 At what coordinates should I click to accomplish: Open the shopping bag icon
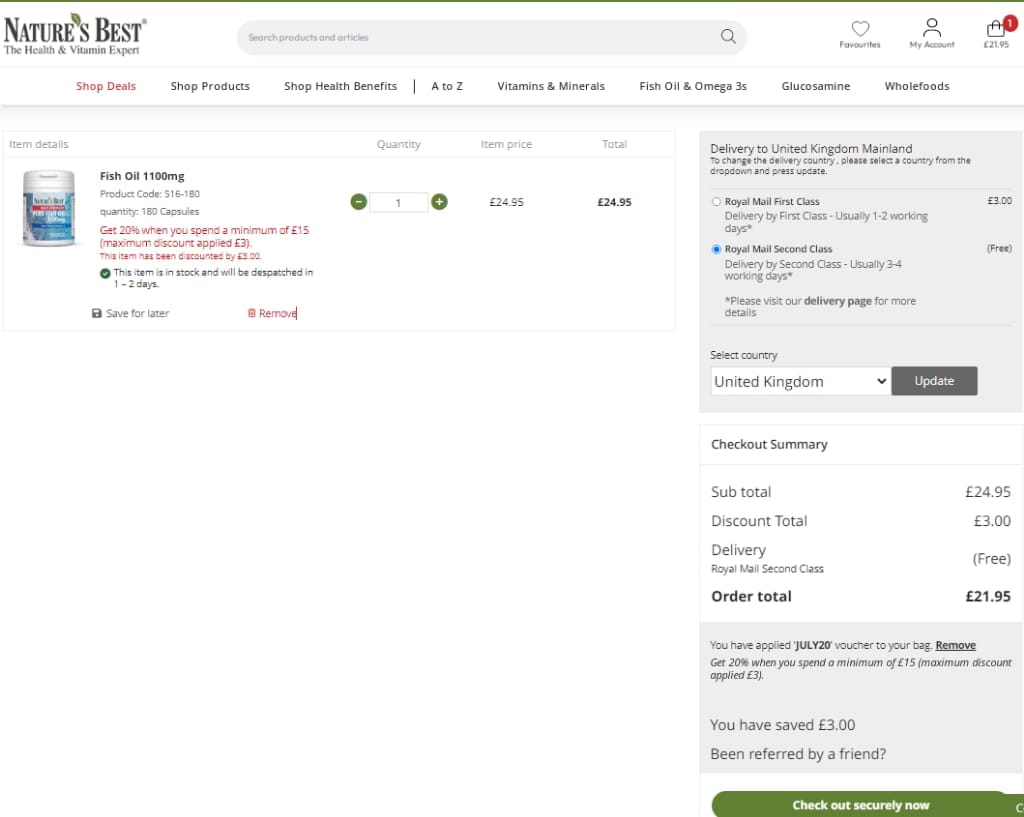[x=996, y=28]
